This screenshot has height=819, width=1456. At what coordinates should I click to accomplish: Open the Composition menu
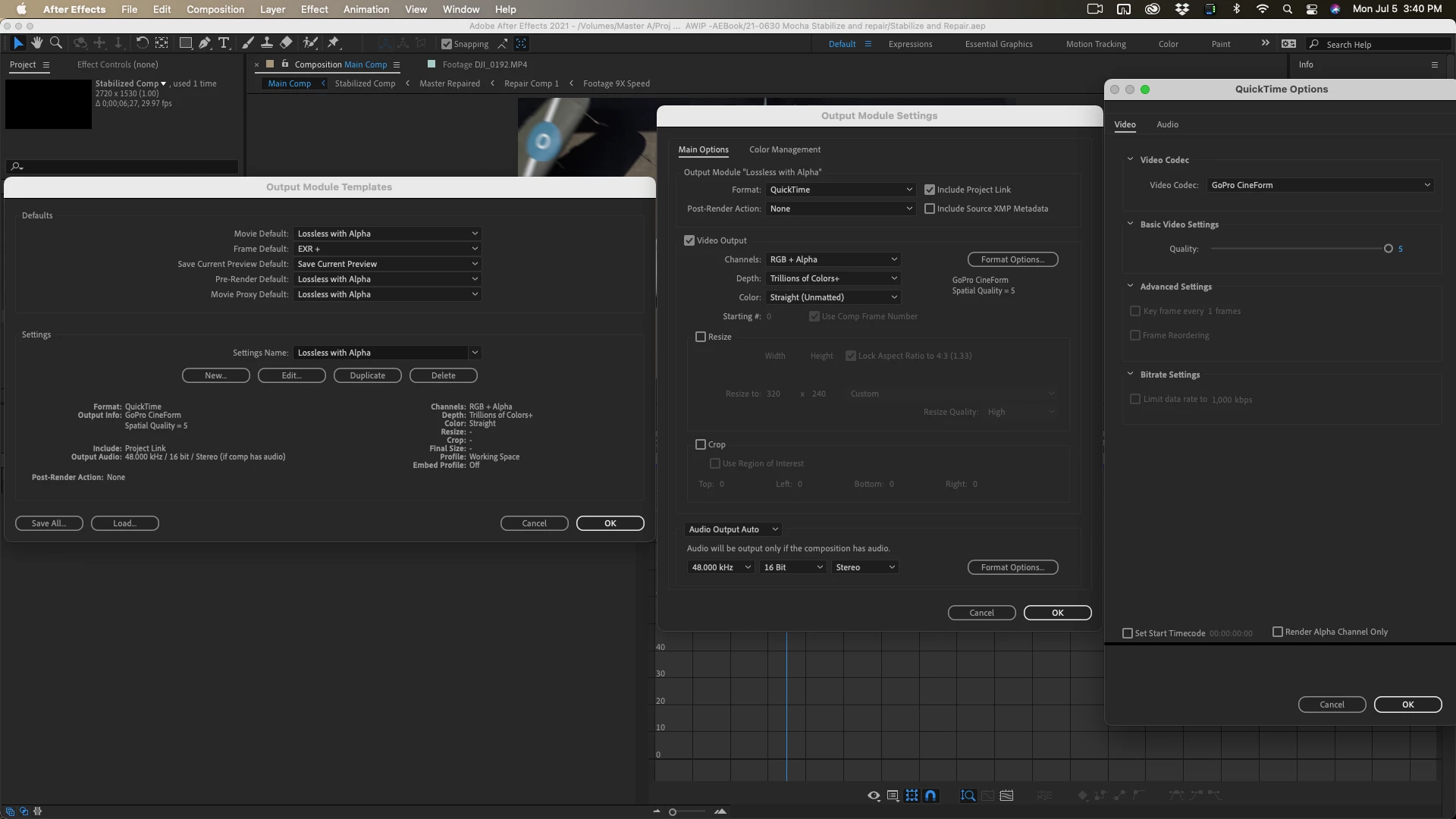pyautogui.click(x=215, y=9)
